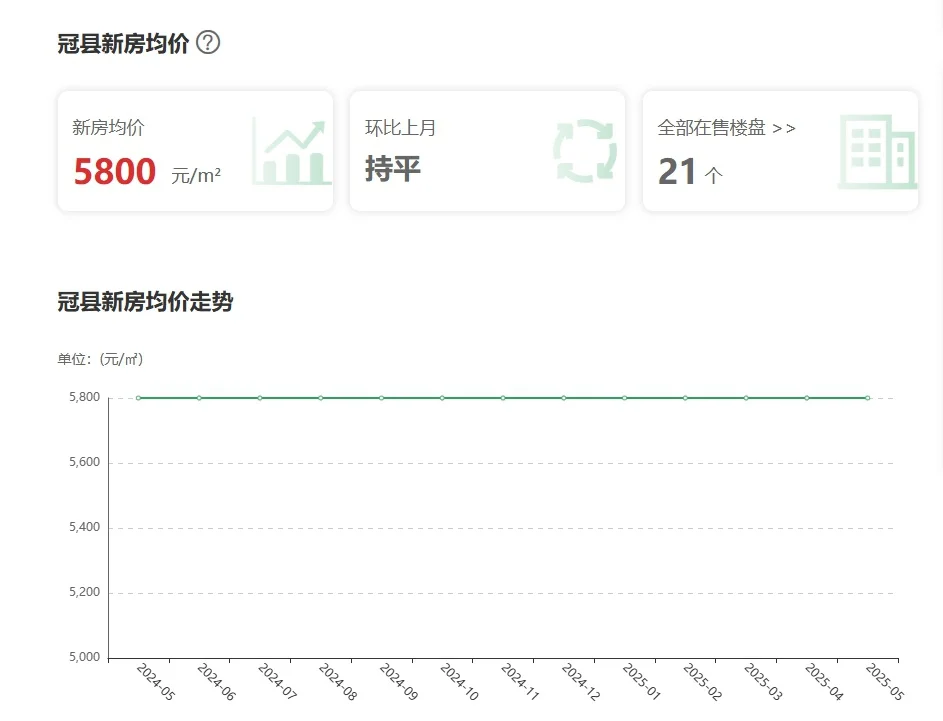Select the last chart data point for 2025-05
Screen dimensions: 943x721
click(868, 398)
